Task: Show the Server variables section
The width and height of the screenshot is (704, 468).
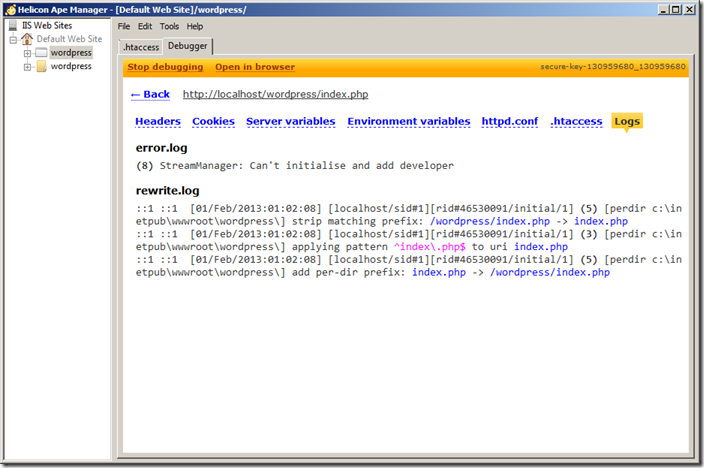Action: 290,121
